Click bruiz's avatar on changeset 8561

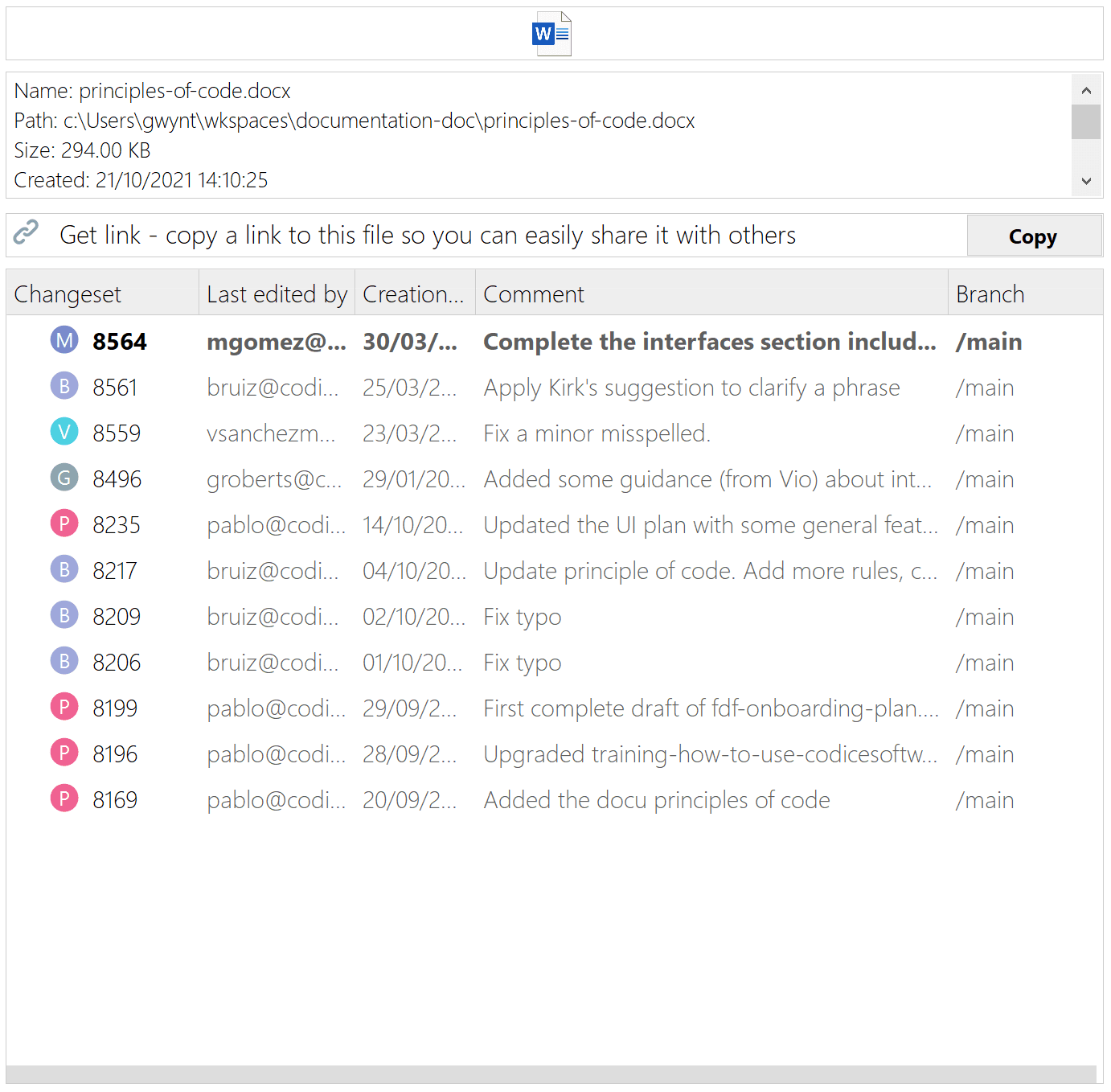click(x=64, y=386)
